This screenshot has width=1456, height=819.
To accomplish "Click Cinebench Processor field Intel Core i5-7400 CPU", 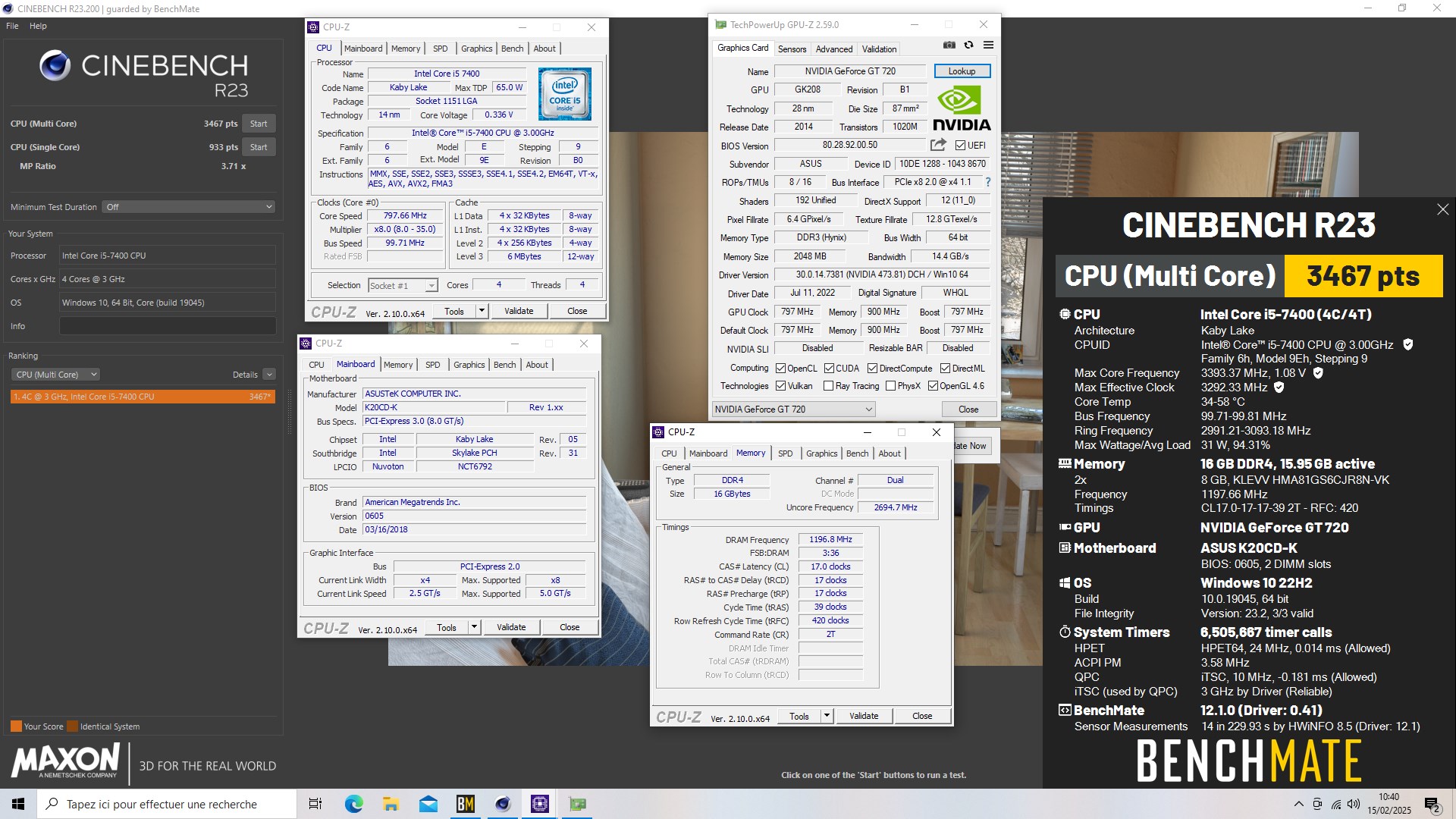I will 168,256.
